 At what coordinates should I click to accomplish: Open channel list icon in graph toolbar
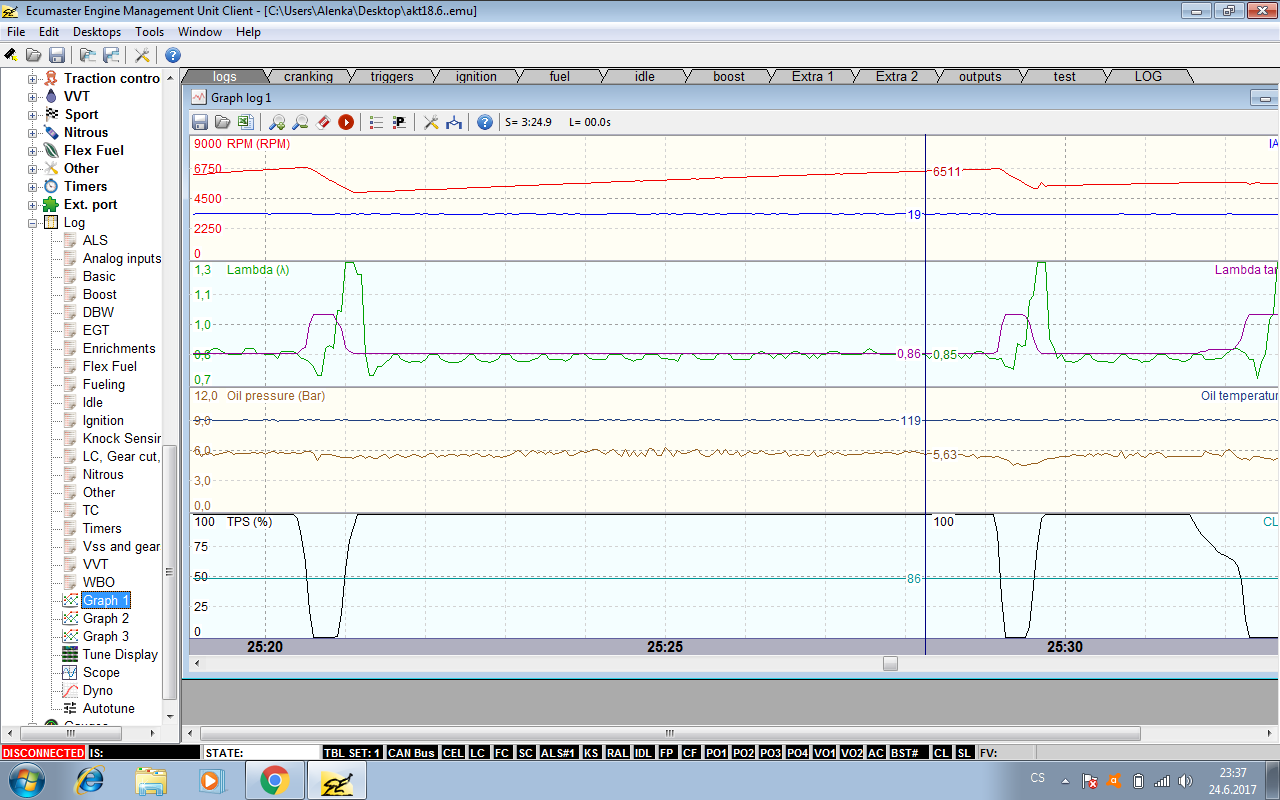[376, 122]
